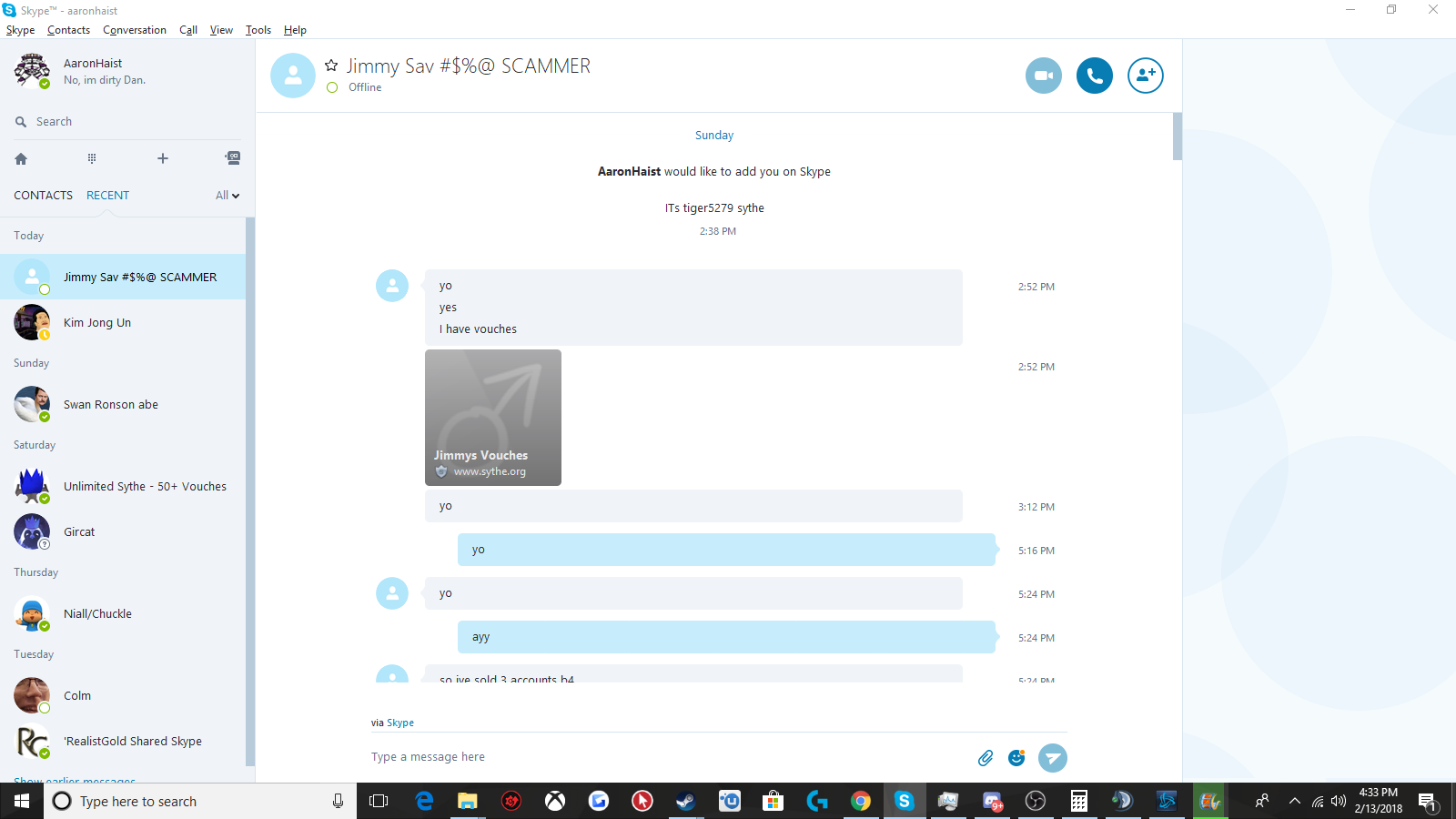Open Niall/Chuckle conversation

(123, 613)
